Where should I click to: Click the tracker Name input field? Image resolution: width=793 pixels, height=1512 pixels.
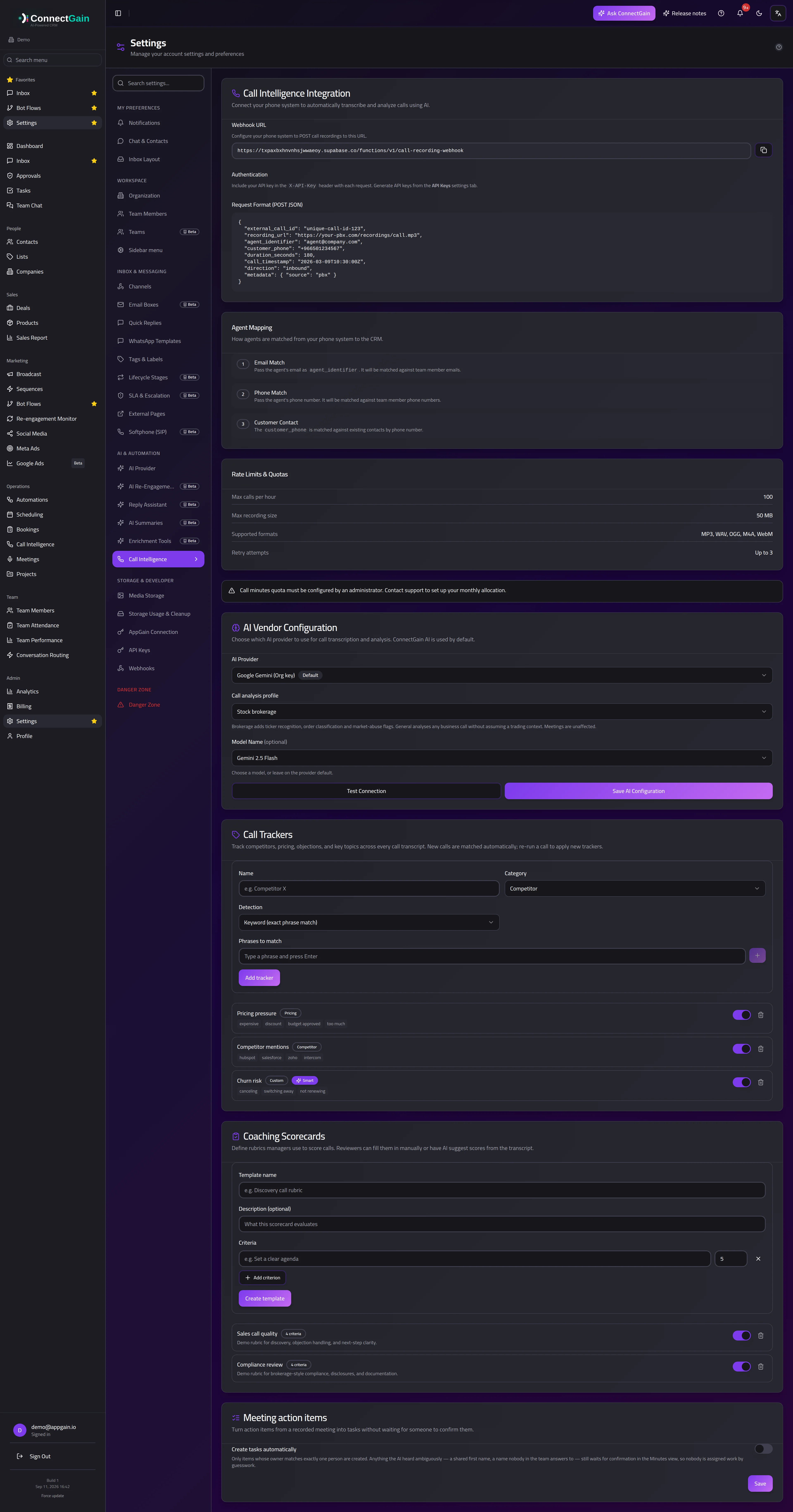pyautogui.click(x=369, y=889)
